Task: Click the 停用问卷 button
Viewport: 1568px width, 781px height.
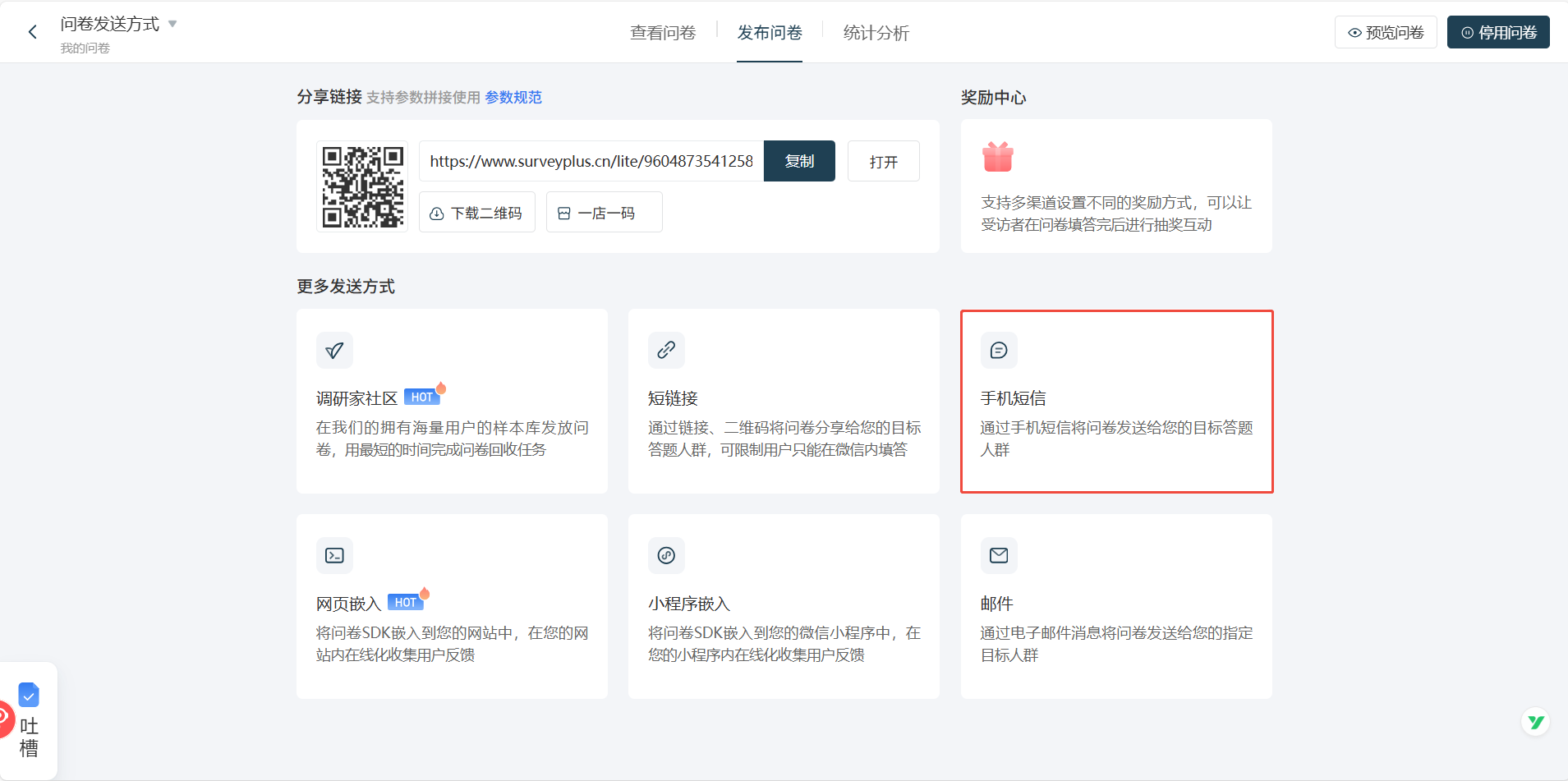Action: (1497, 31)
